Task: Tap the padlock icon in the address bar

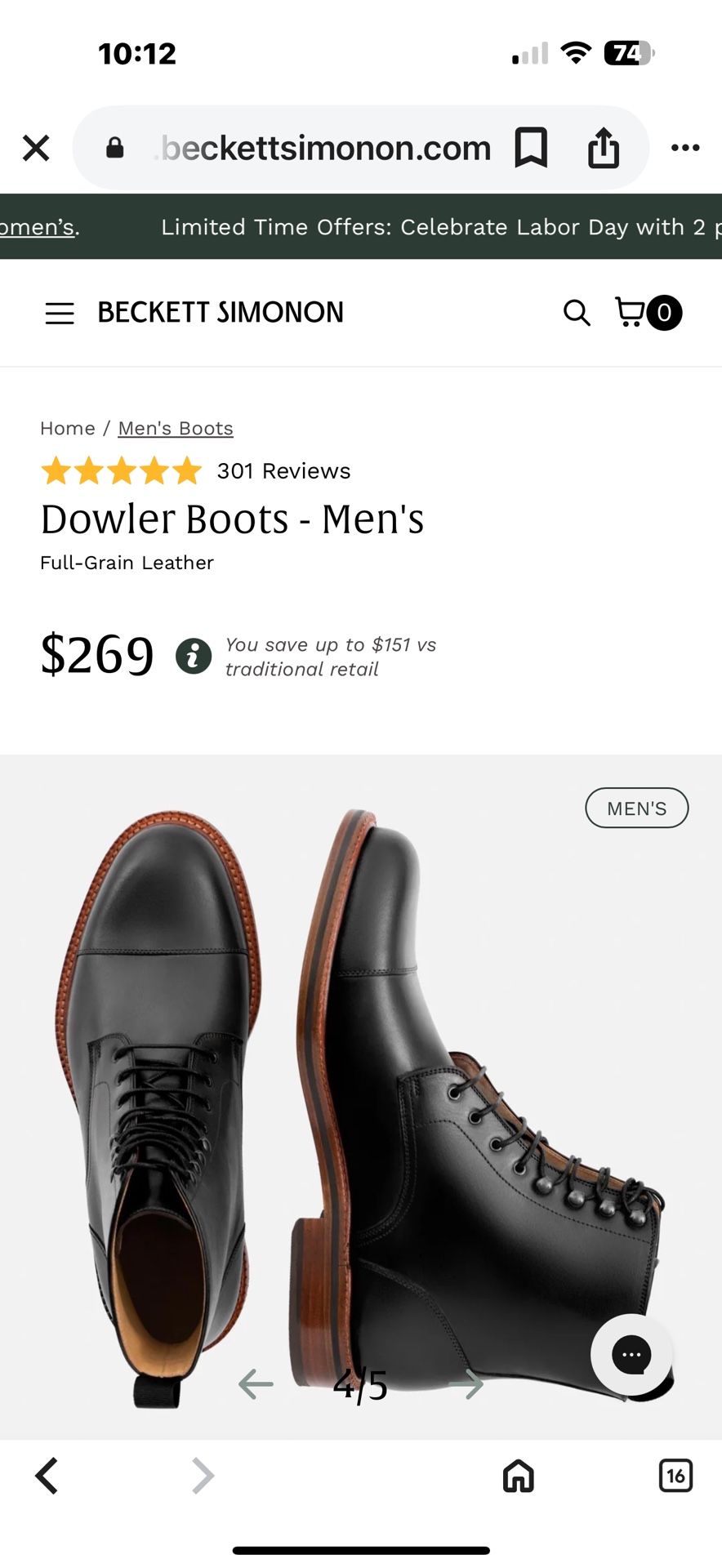Action: [x=115, y=148]
